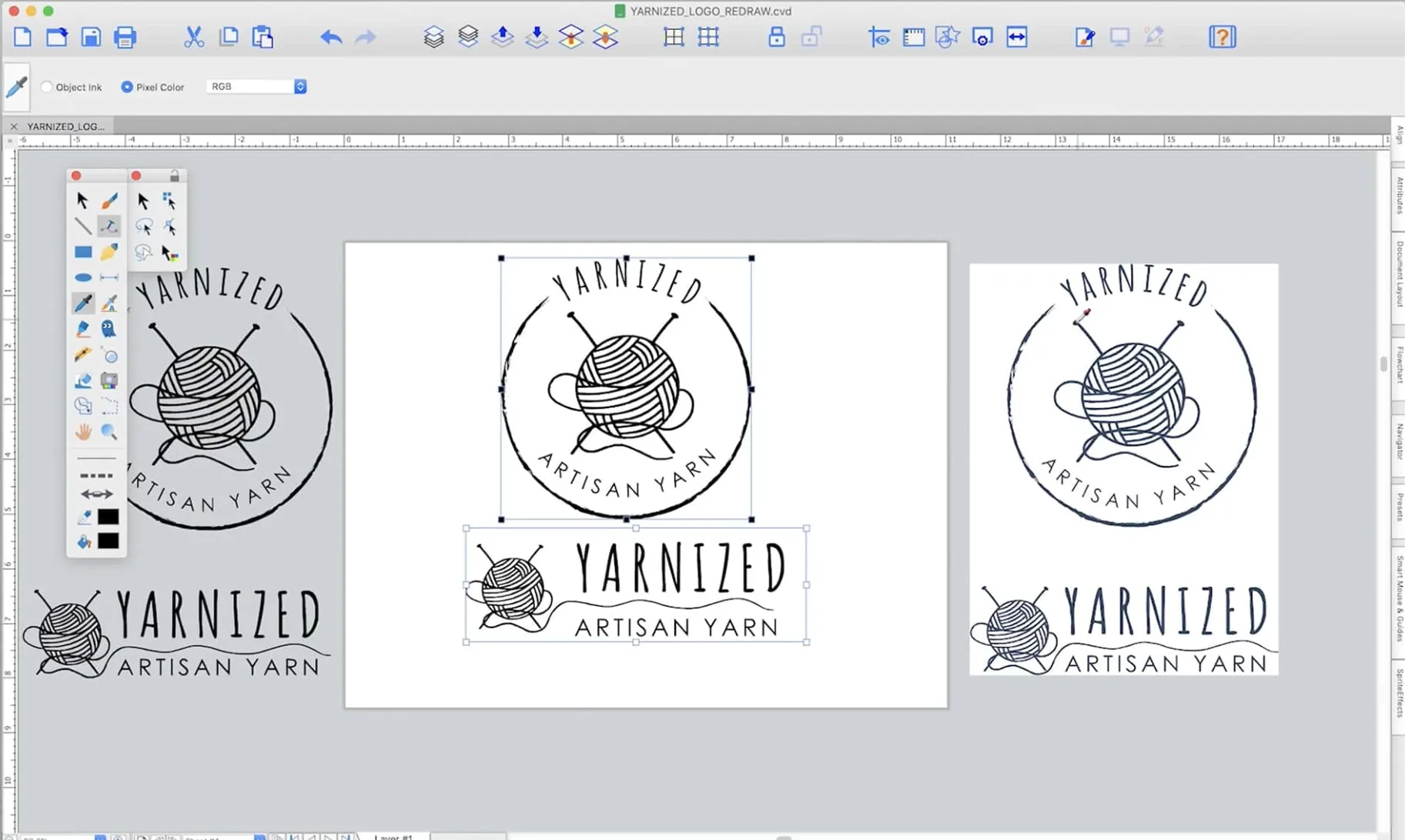Switch to the YARNIZED_LOG... document tab

point(65,126)
